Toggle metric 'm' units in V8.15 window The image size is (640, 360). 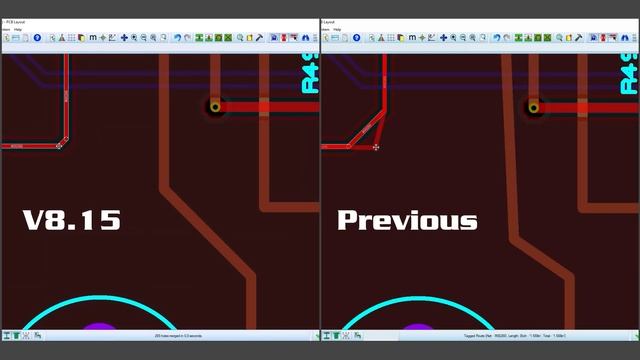click(x=93, y=38)
